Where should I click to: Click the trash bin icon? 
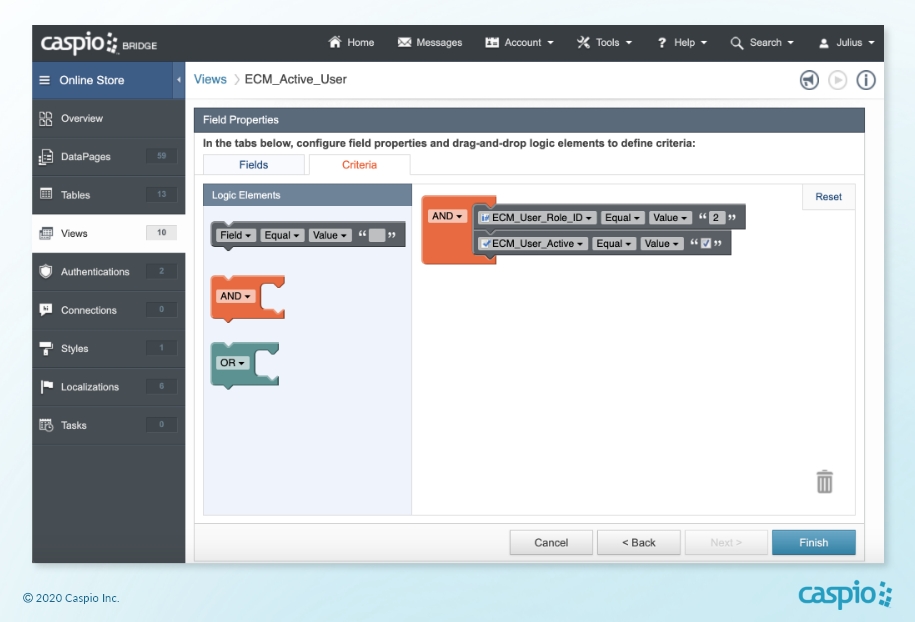click(x=824, y=481)
